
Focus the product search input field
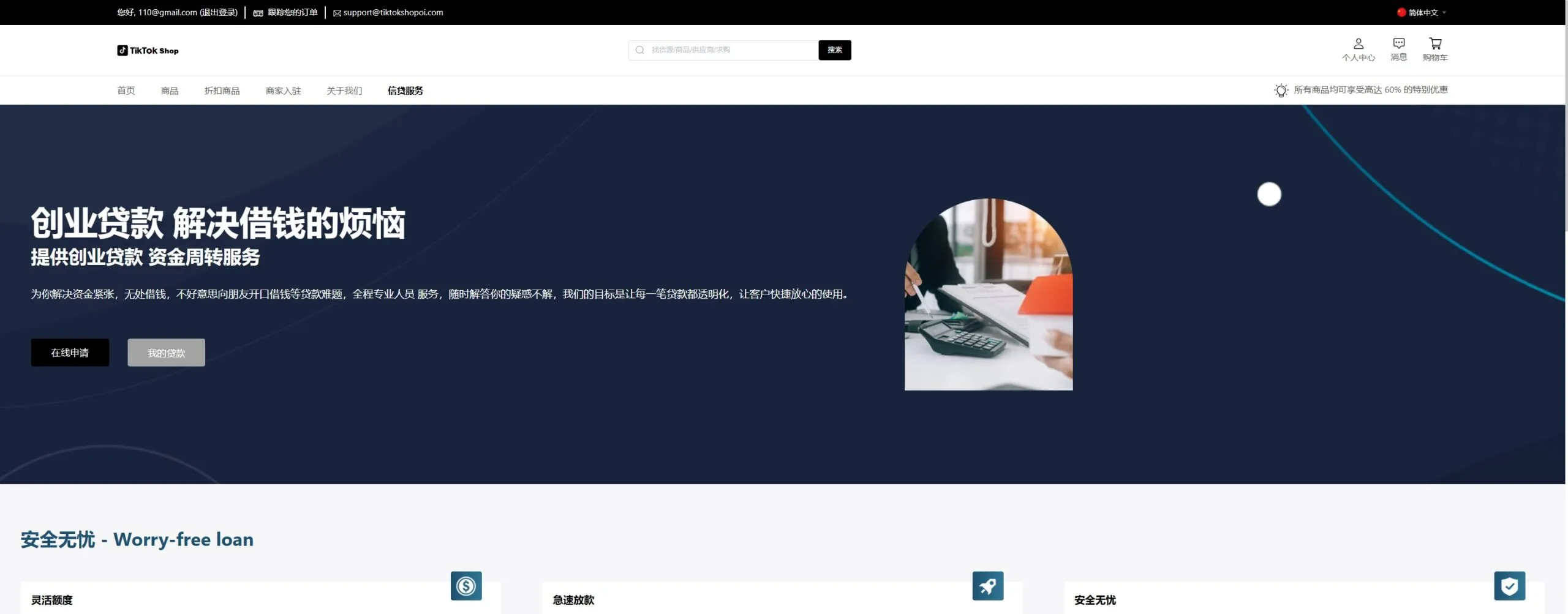(x=723, y=50)
